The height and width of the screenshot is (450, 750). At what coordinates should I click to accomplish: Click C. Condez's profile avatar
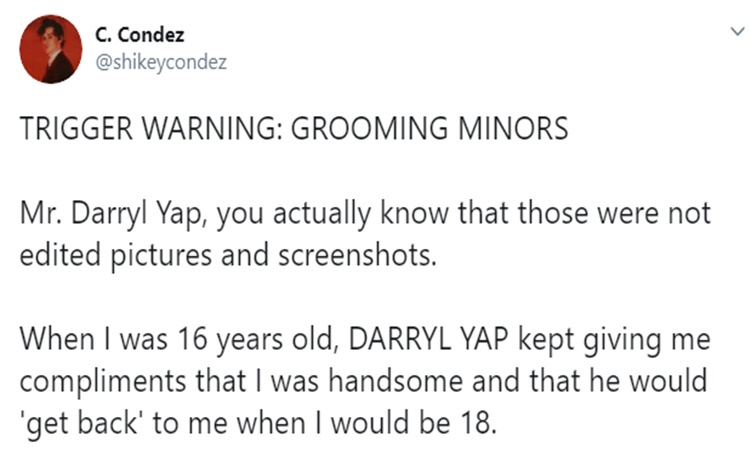[51, 50]
